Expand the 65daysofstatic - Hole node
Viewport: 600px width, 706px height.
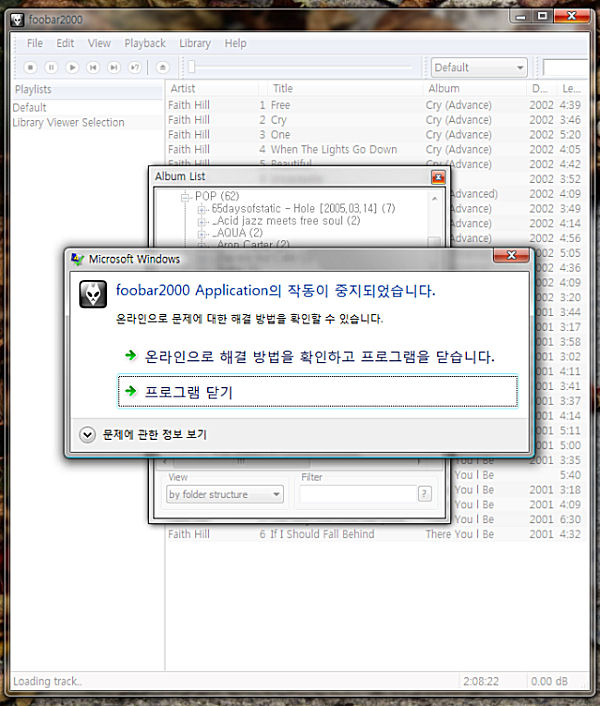coord(202,209)
